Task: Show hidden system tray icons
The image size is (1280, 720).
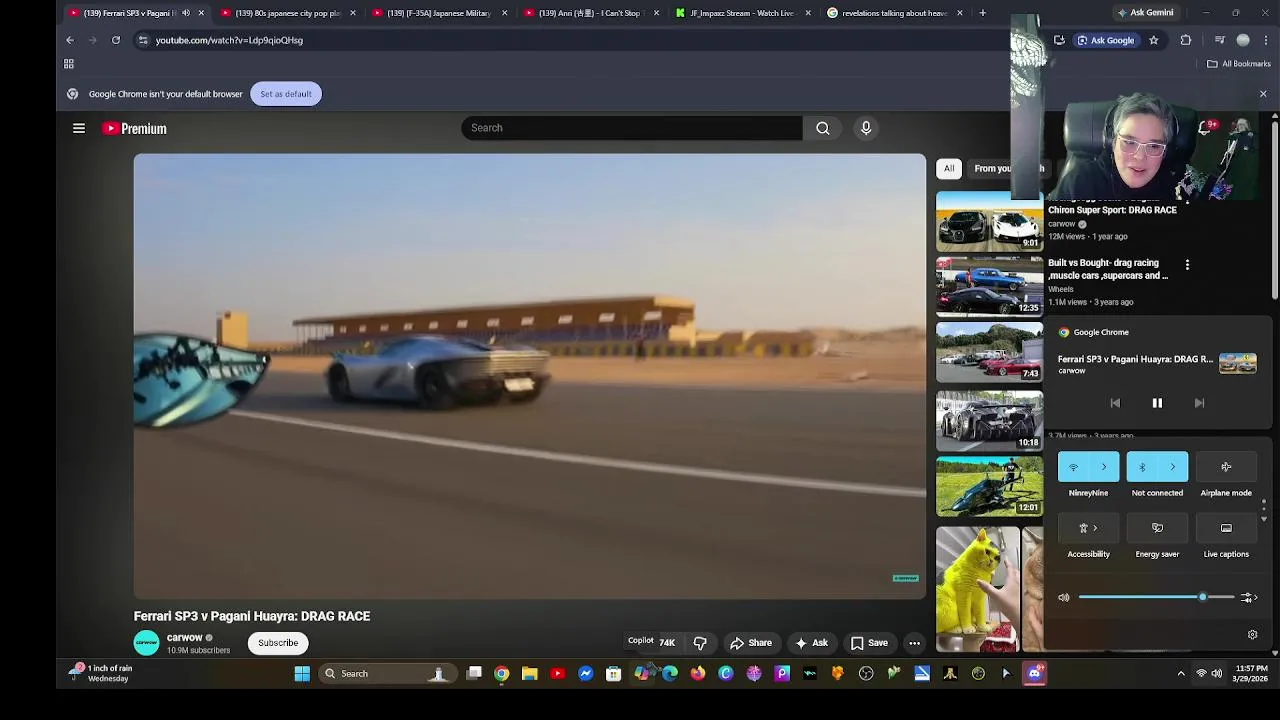Action: [1181, 674]
